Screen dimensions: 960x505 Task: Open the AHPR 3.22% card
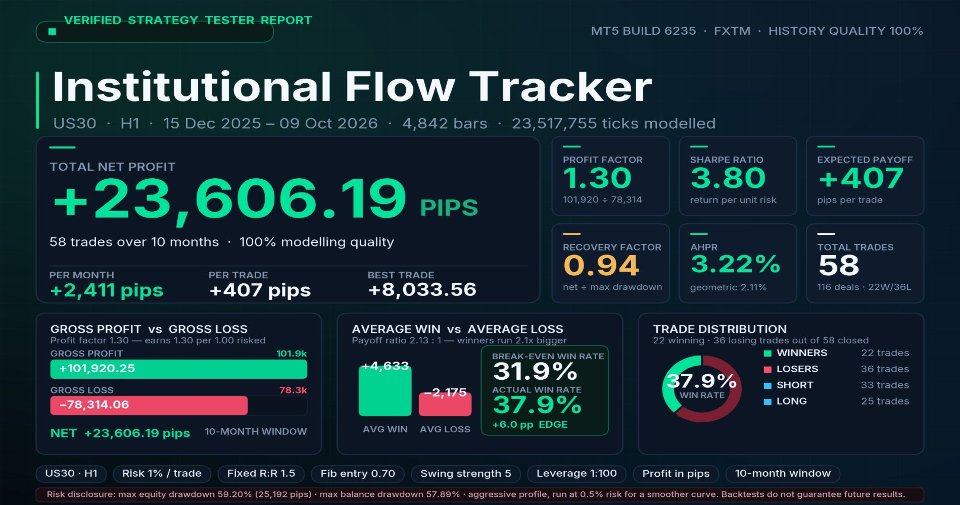click(738, 263)
